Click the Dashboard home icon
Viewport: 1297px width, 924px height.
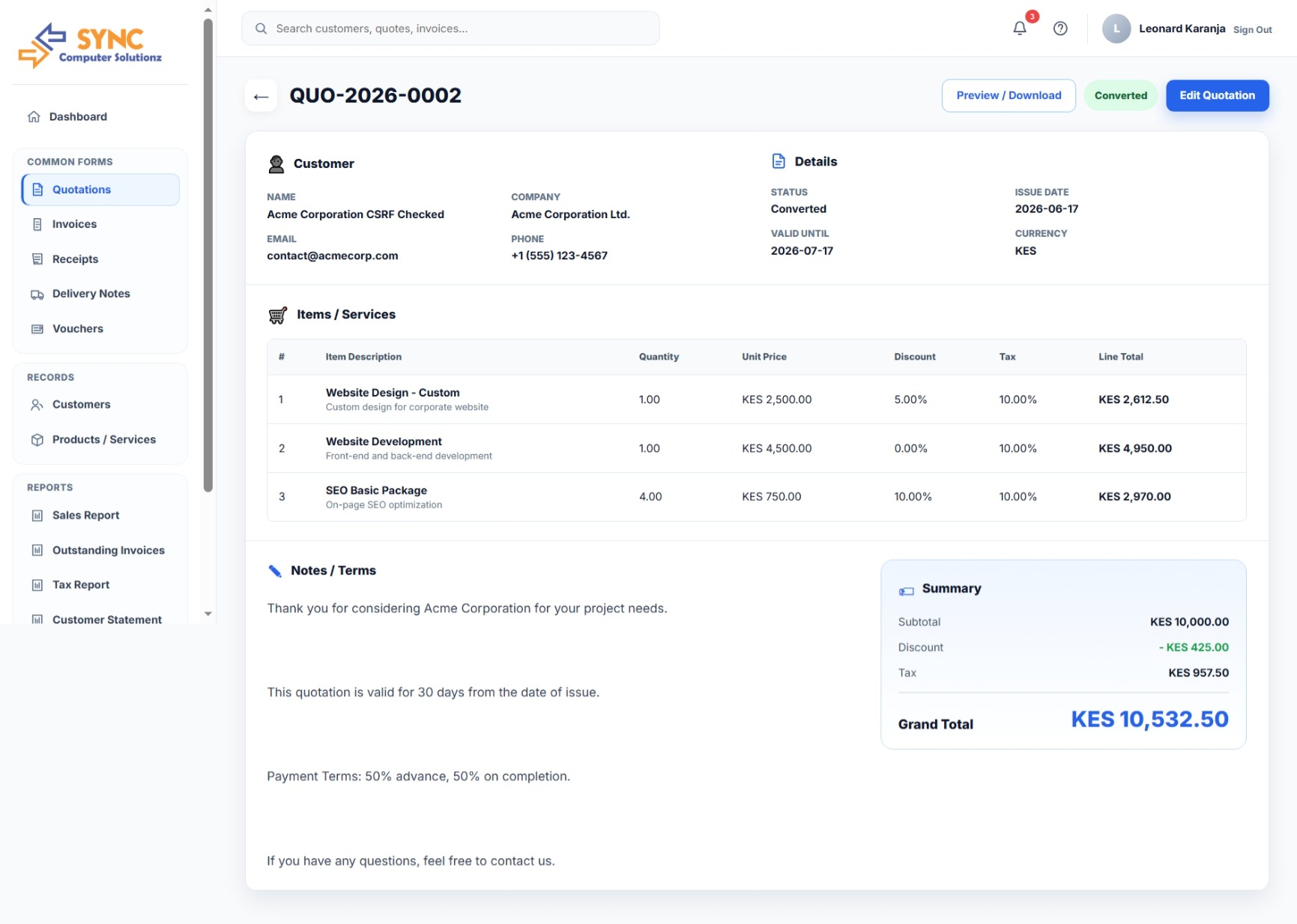point(34,116)
